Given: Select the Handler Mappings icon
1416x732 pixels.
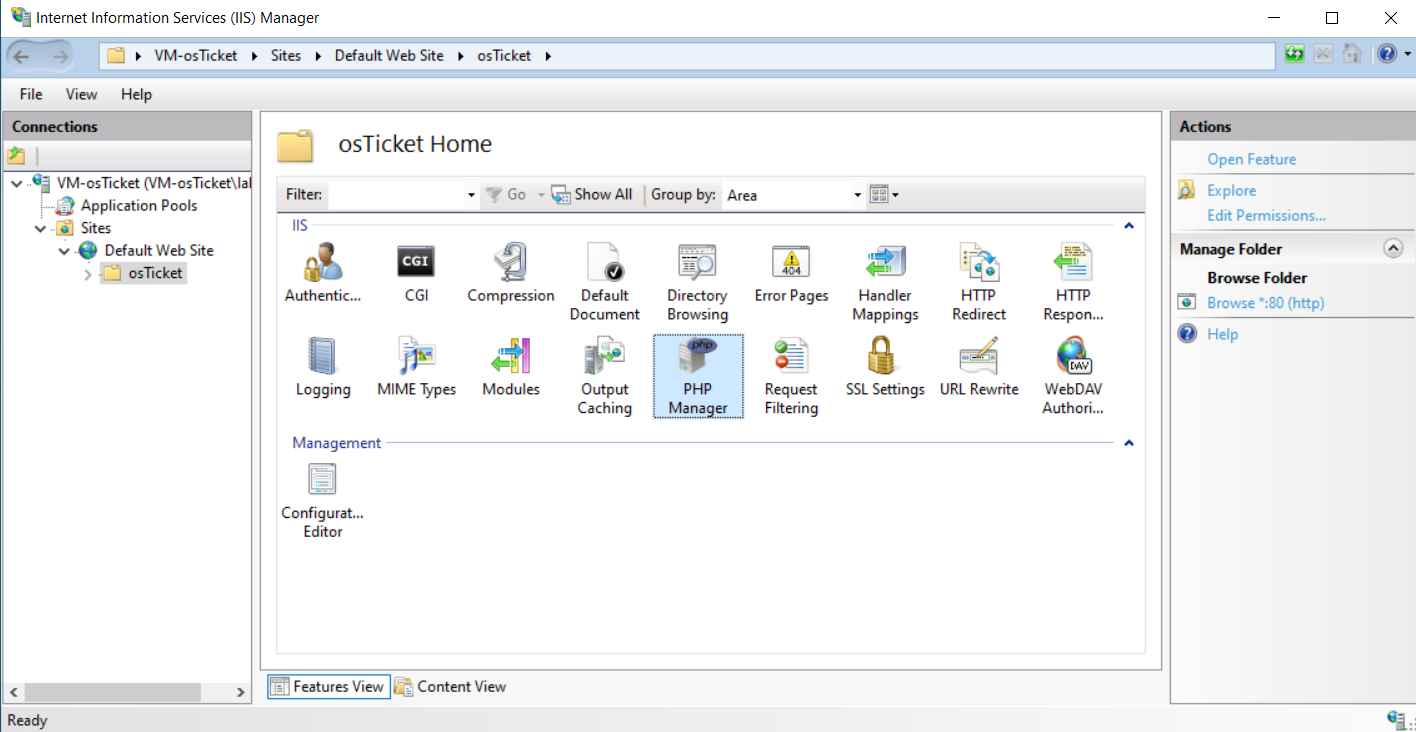Looking at the screenshot, I should 885,282.
